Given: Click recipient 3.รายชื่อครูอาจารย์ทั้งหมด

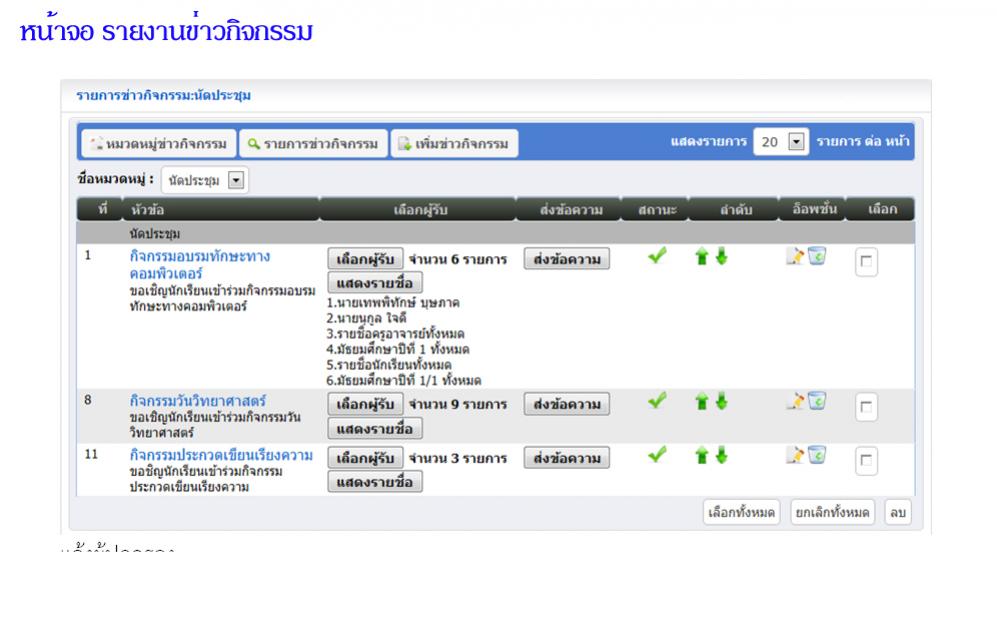Looking at the screenshot, I should coord(395,334).
